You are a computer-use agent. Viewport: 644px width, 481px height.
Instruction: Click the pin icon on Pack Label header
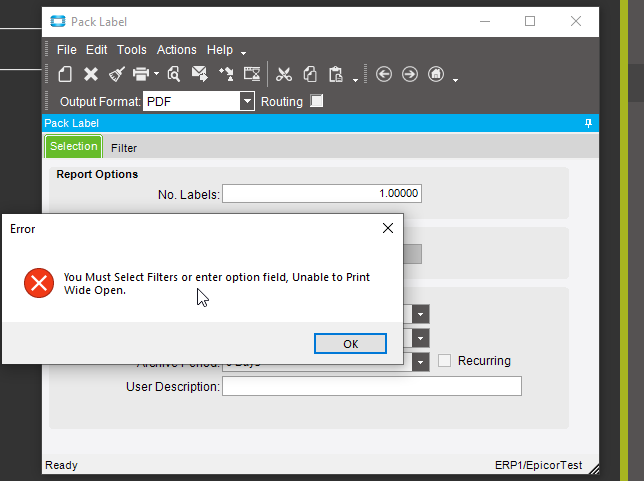[588, 123]
